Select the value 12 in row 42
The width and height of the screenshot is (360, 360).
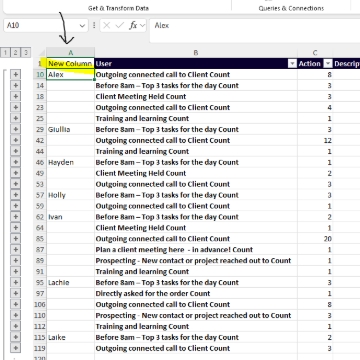coord(315,140)
